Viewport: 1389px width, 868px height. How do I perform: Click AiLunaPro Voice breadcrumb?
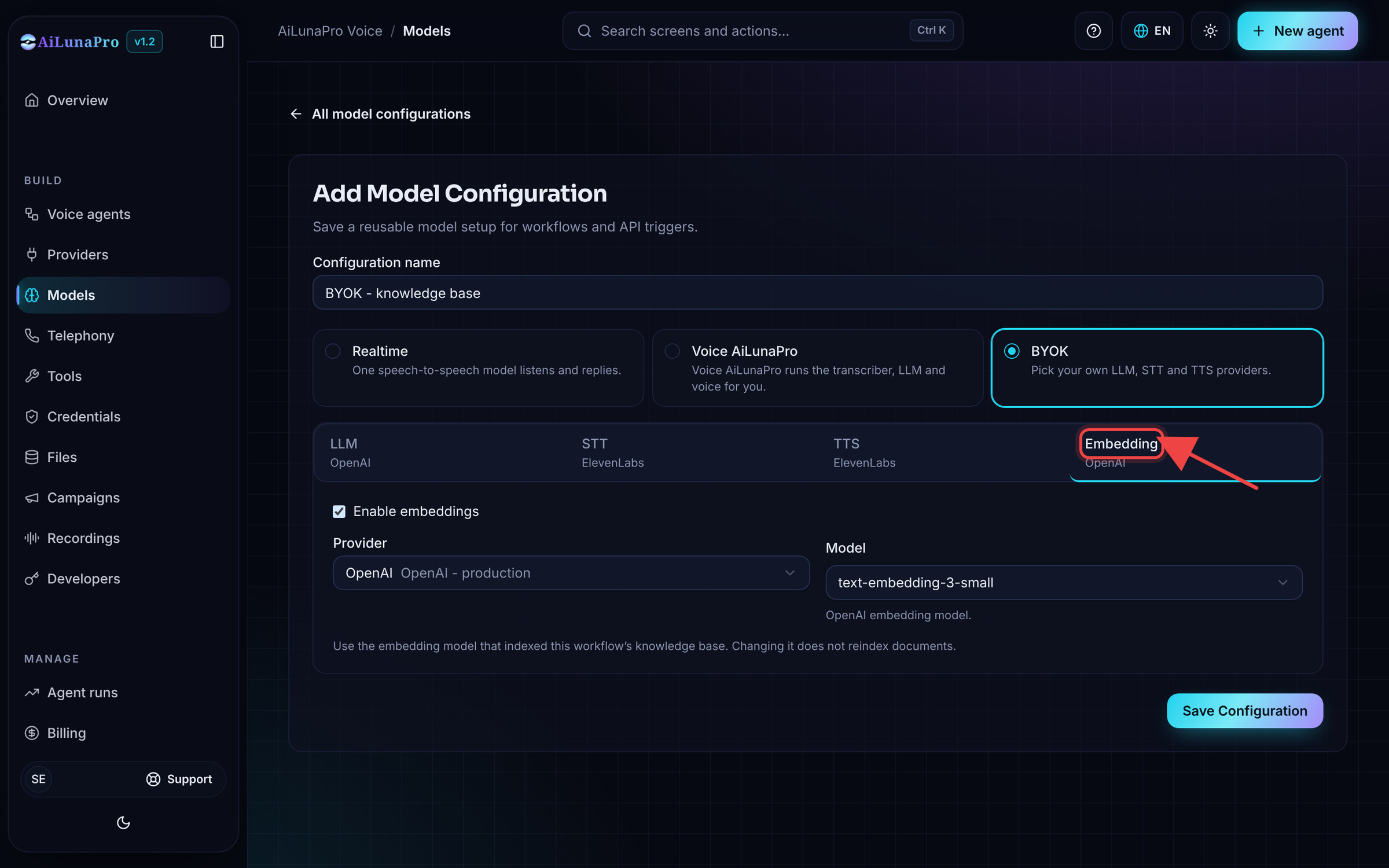pyautogui.click(x=330, y=31)
